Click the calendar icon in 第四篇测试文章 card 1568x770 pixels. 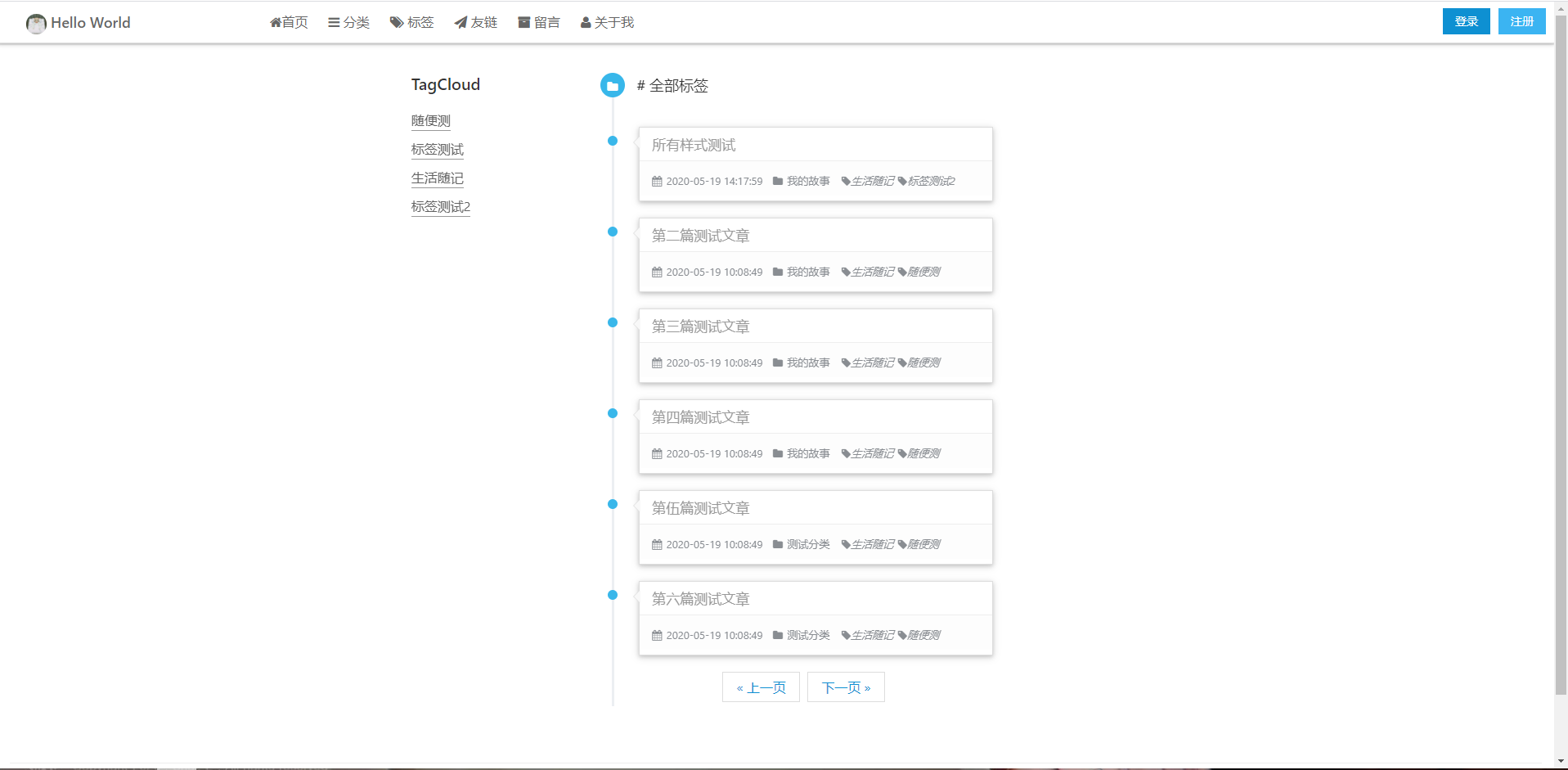(657, 453)
